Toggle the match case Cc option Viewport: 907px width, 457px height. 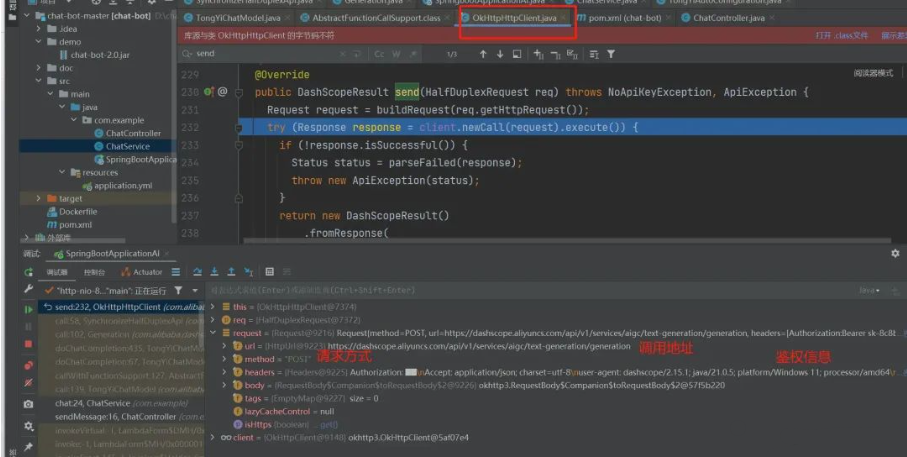click(379, 54)
